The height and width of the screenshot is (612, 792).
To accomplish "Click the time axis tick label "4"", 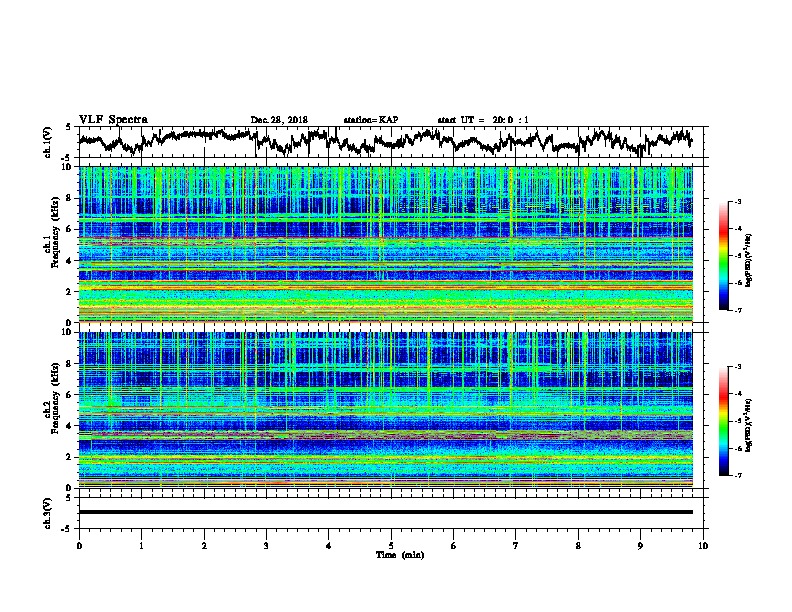I will tap(329, 546).
